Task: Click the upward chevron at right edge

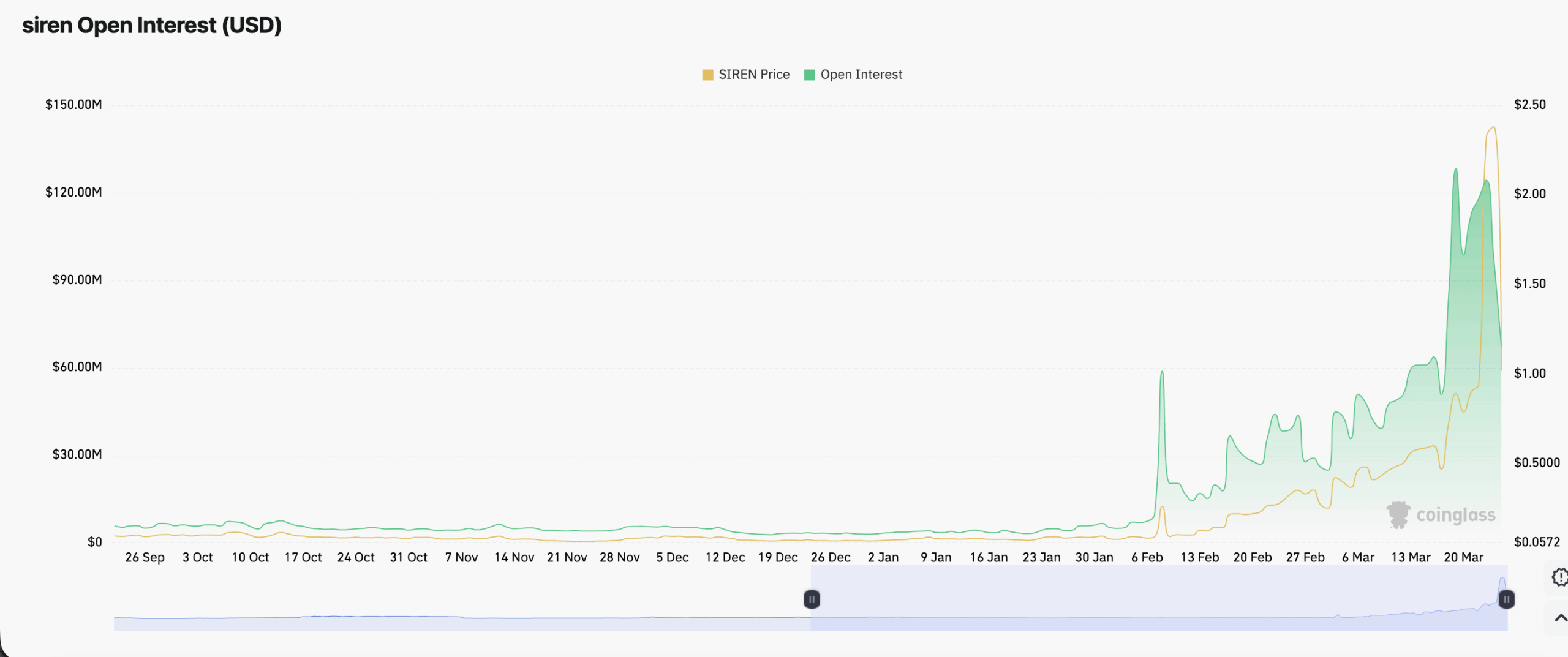Action: (x=1561, y=618)
